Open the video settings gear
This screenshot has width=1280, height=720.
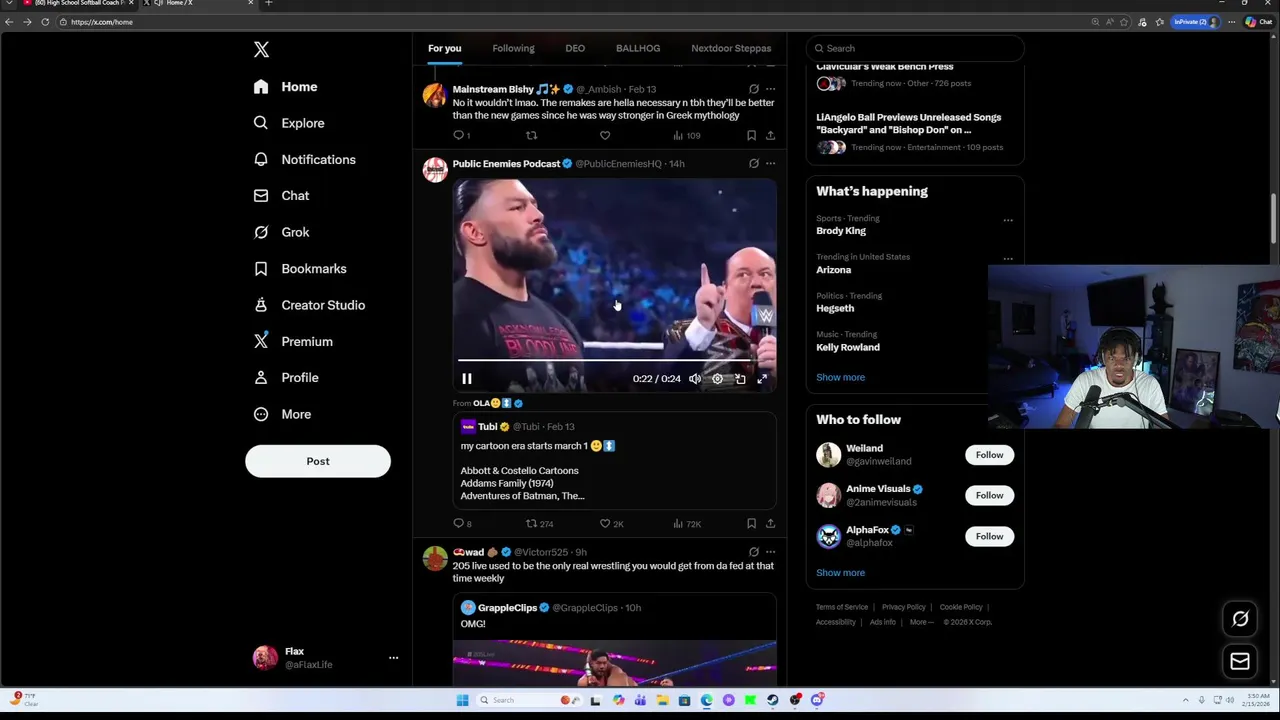click(717, 379)
